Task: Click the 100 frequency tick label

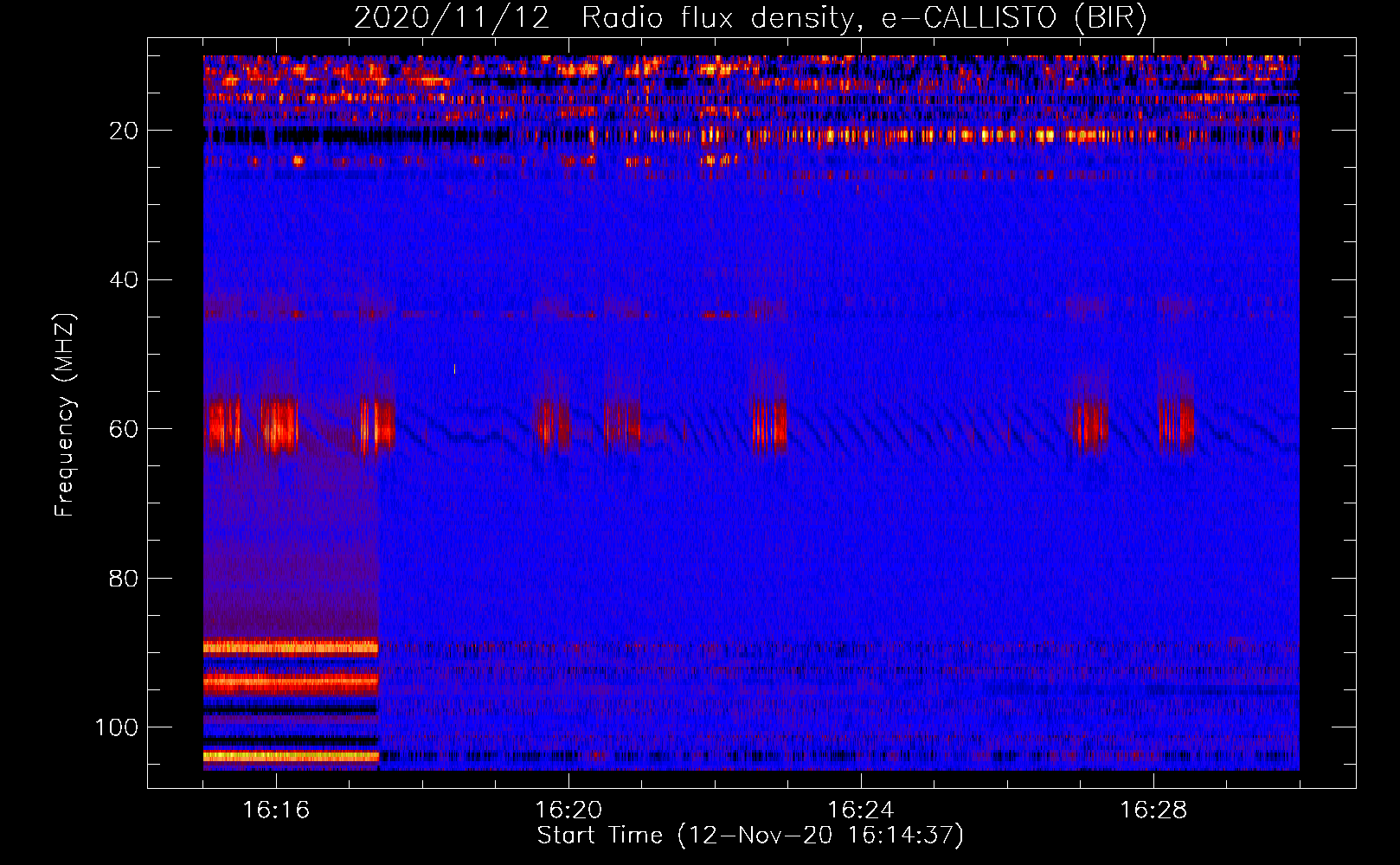Action: [x=117, y=727]
